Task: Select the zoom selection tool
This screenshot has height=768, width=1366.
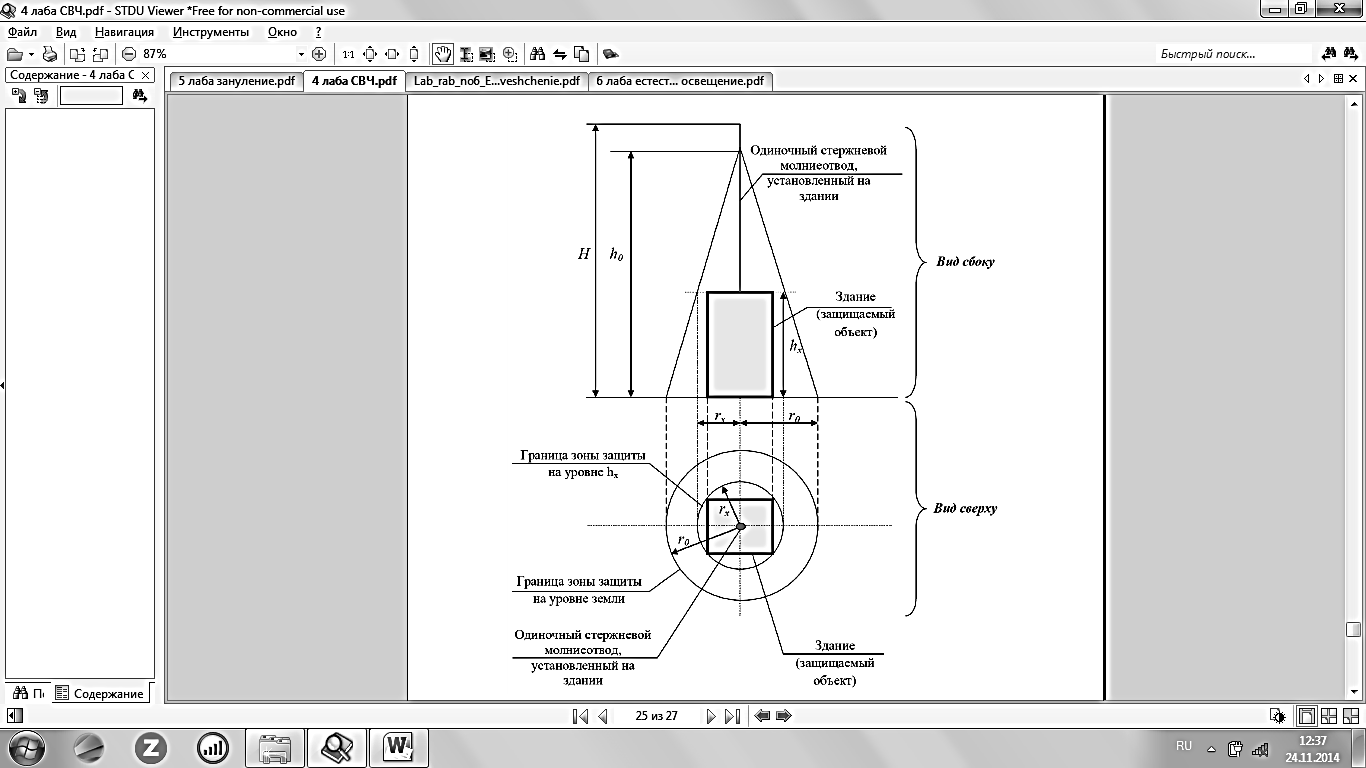Action: pyautogui.click(x=510, y=54)
